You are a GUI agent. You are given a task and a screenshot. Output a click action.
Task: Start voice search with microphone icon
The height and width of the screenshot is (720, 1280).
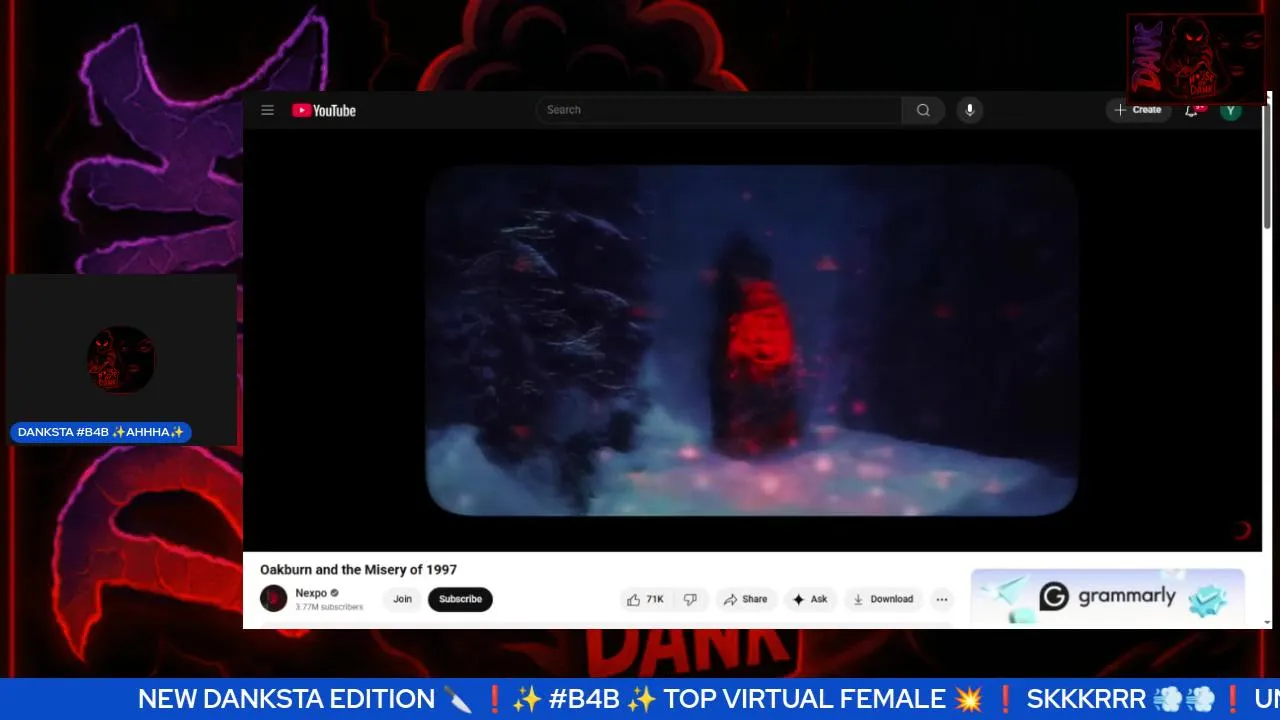pos(969,110)
